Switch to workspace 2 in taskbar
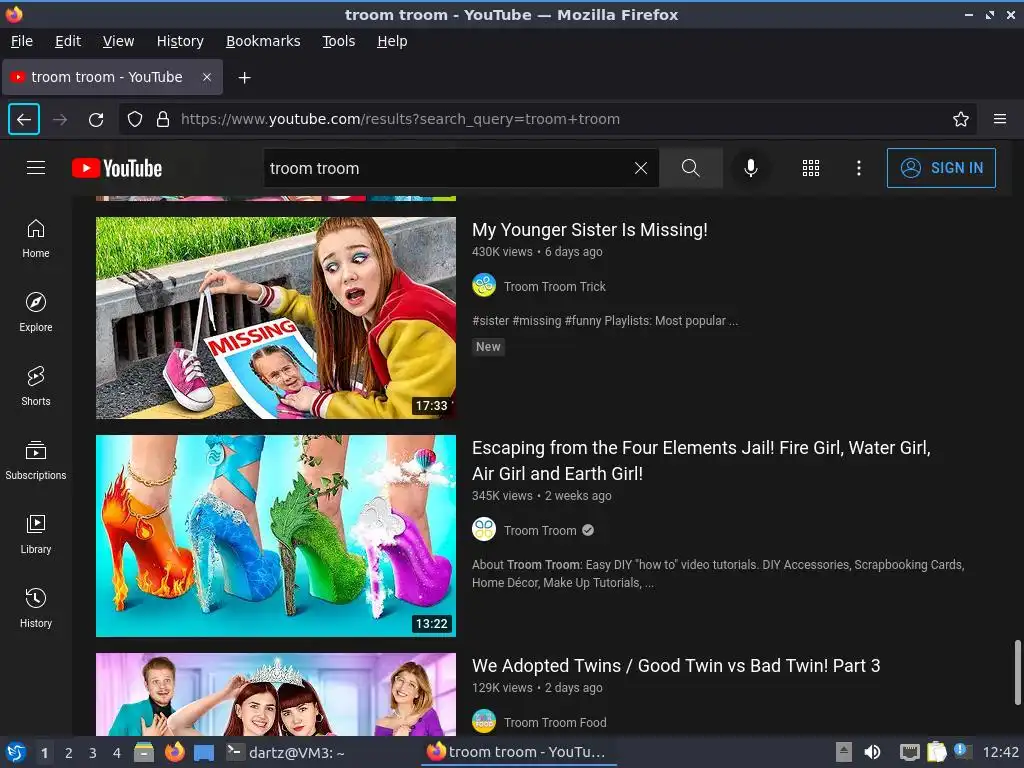This screenshot has width=1024, height=768. pos(68,753)
